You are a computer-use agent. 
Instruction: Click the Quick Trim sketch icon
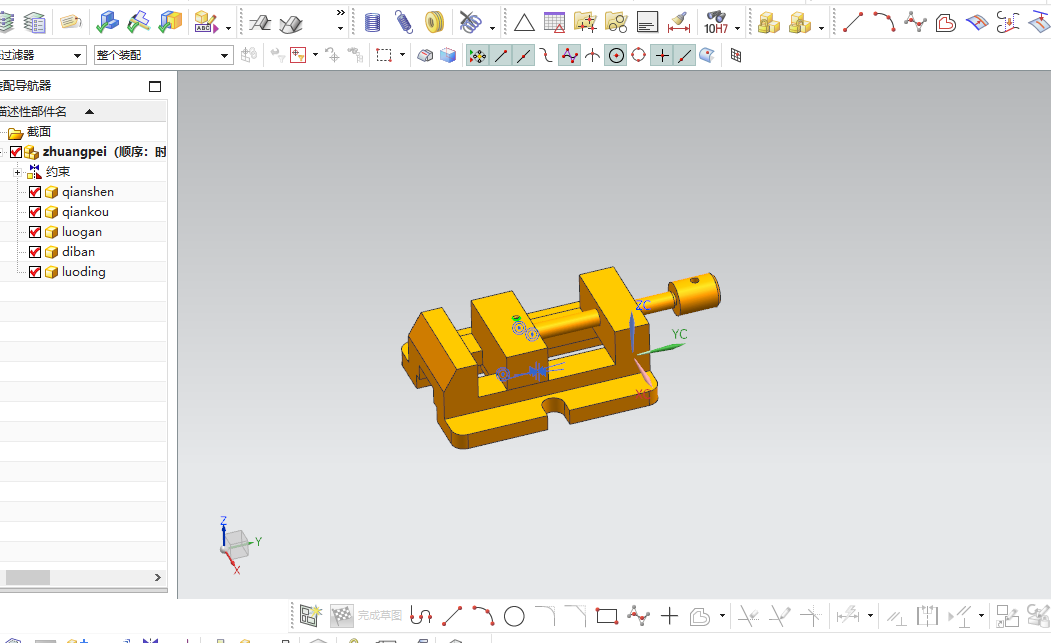coord(748,616)
